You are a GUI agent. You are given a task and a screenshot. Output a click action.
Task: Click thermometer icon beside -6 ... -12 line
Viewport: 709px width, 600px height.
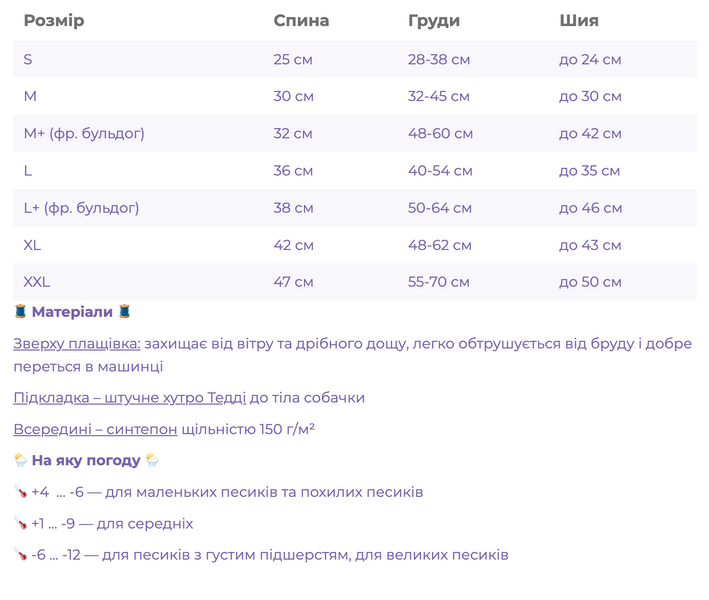tap(20, 554)
